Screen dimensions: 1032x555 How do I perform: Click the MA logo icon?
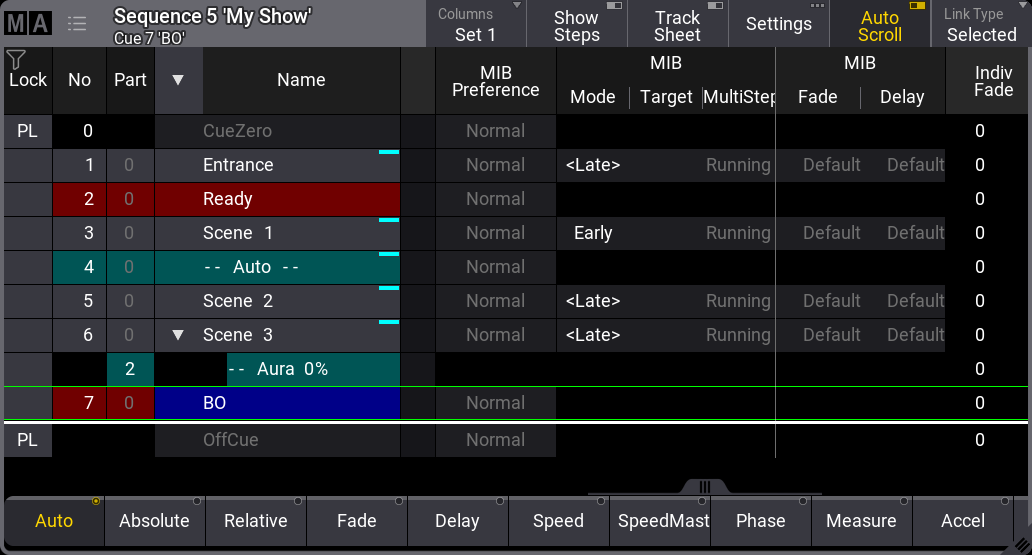pyautogui.click(x=28, y=23)
